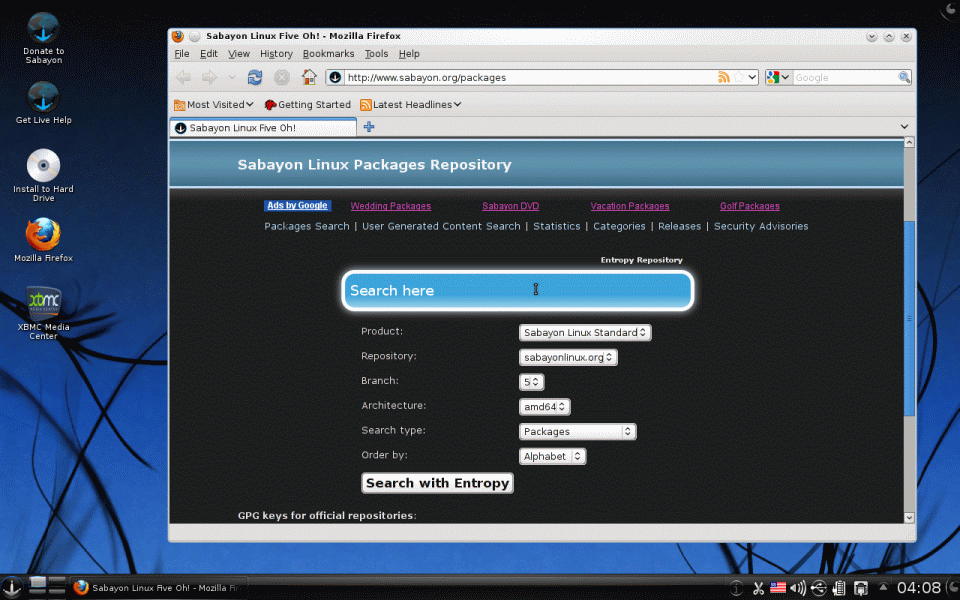This screenshot has height=600, width=960.
Task: Open Repository dropdown sabayonlinux.org
Action: pyautogui.click(x=568, y=357)
